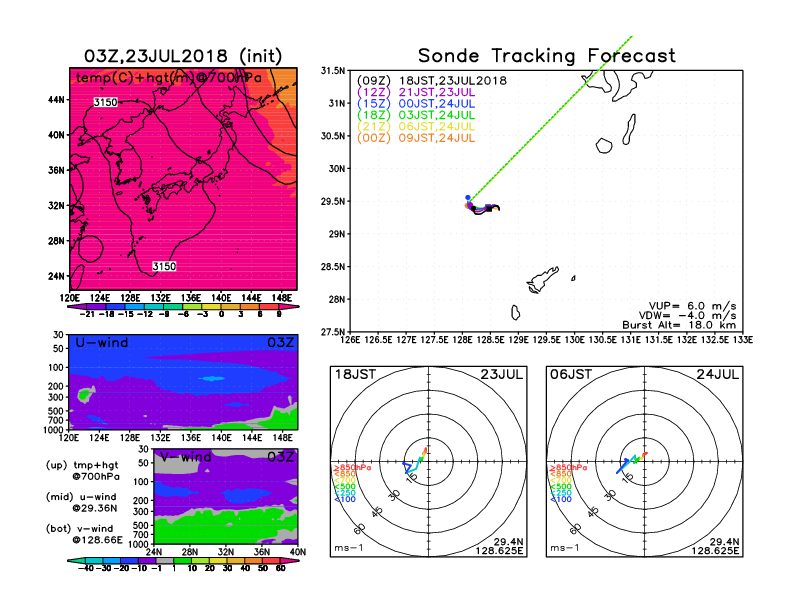Click the 'Burst Alt= 18.0 km' value
Image resolution: width=792 pixels, height=612 pixels.
point(679,325)
